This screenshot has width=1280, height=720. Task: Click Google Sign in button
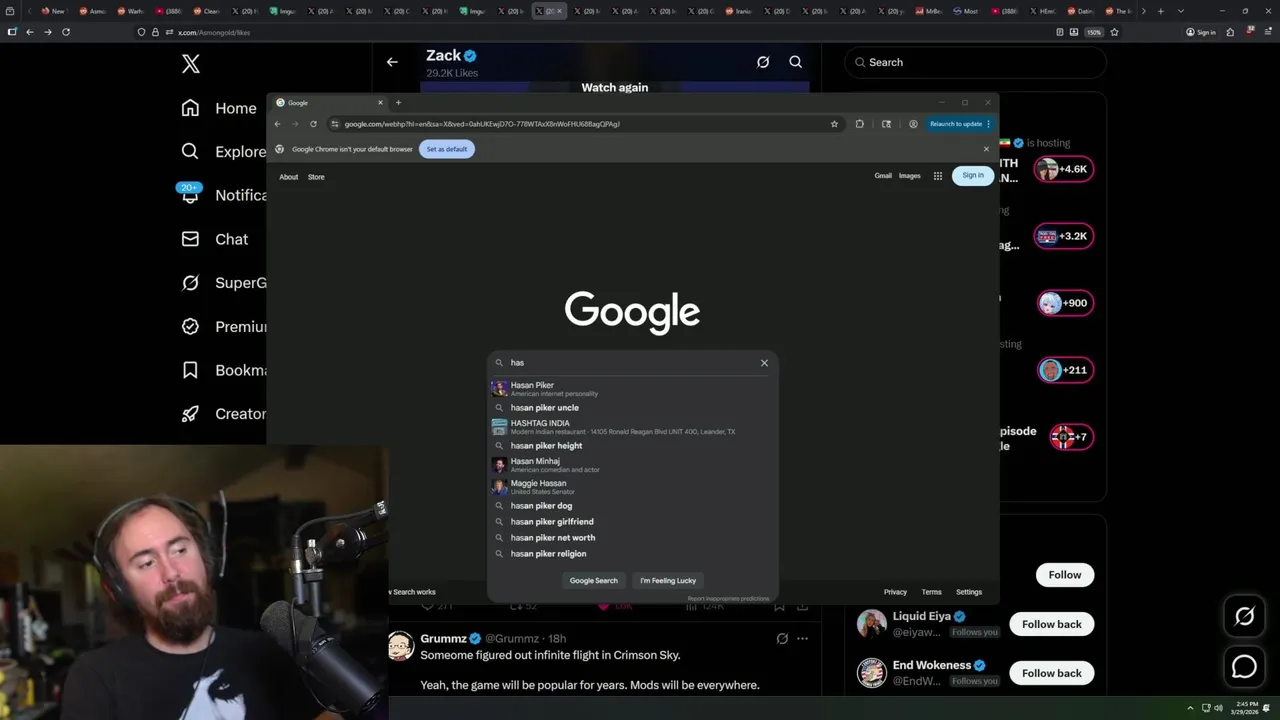click(973, 175)
